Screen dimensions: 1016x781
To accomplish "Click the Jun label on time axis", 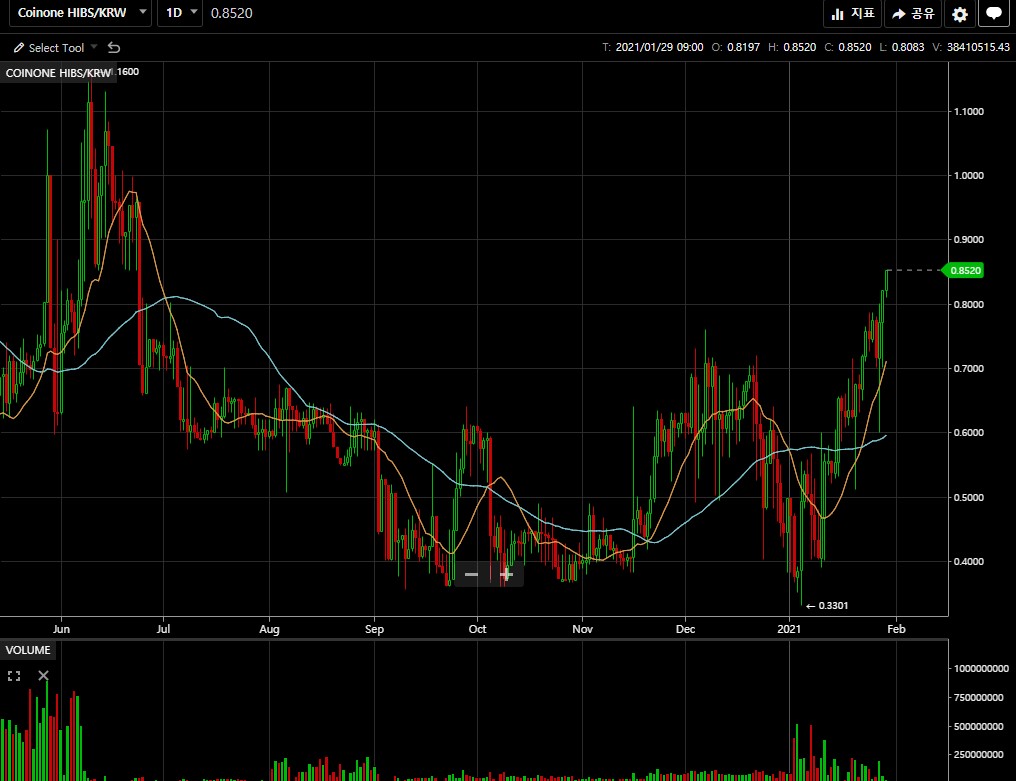I will coord(61,629).
